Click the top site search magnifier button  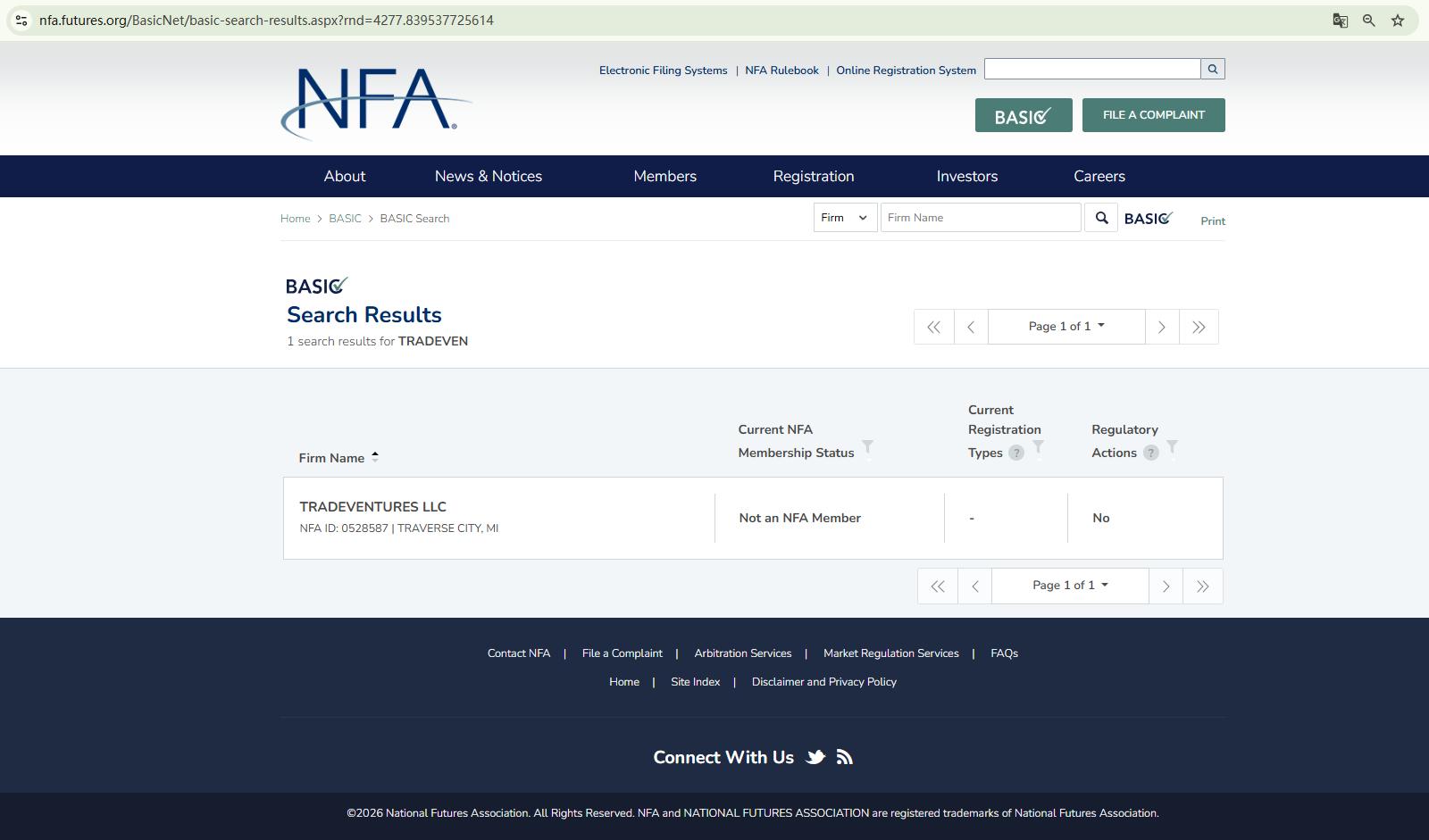click(1213, 70)
